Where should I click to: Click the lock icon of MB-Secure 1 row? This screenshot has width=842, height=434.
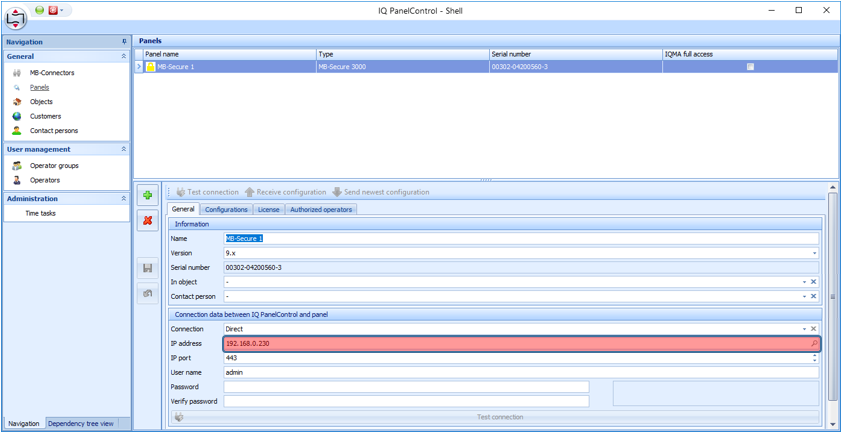(151, 67)
